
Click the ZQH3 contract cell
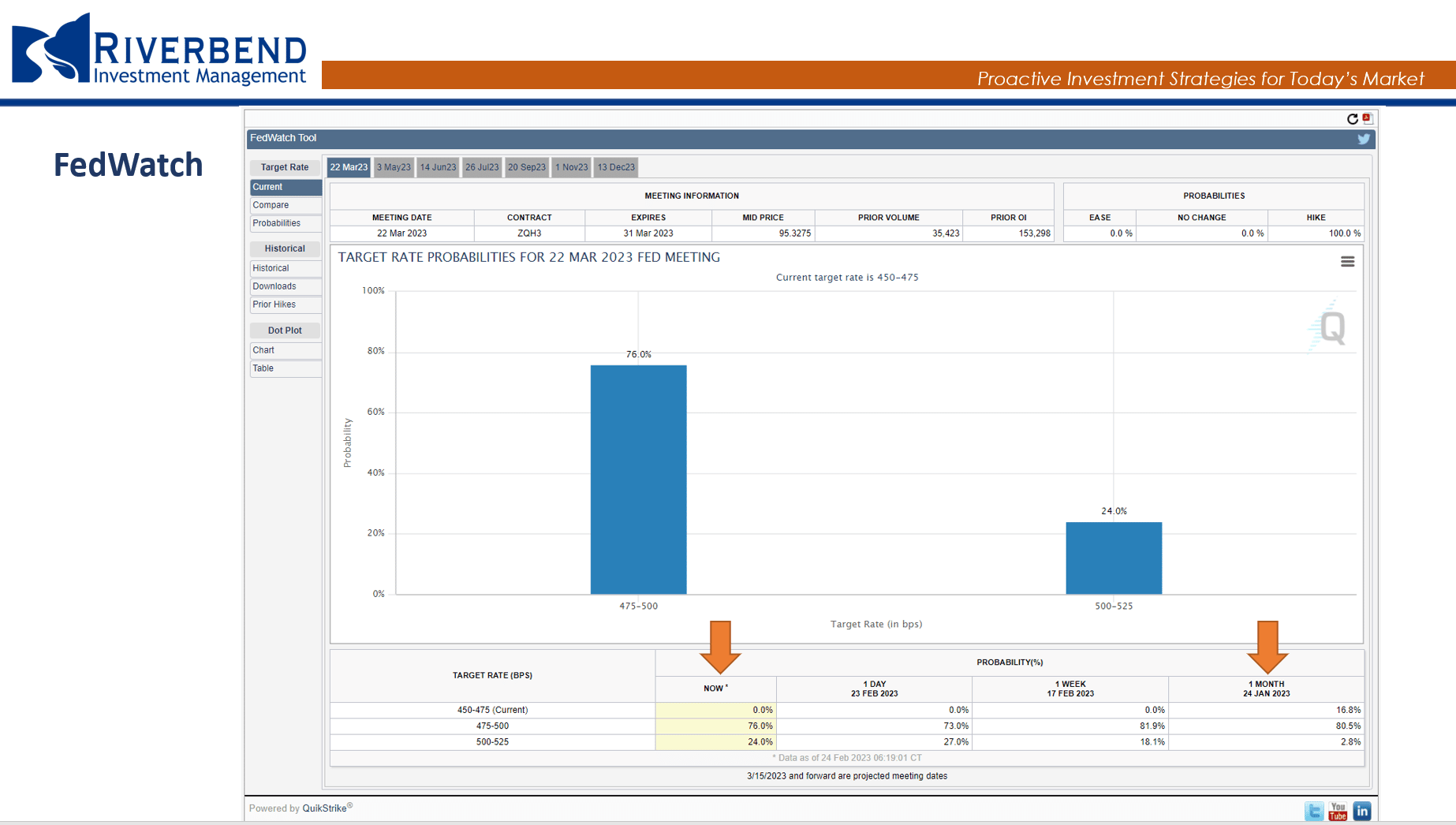pos(529,233)
